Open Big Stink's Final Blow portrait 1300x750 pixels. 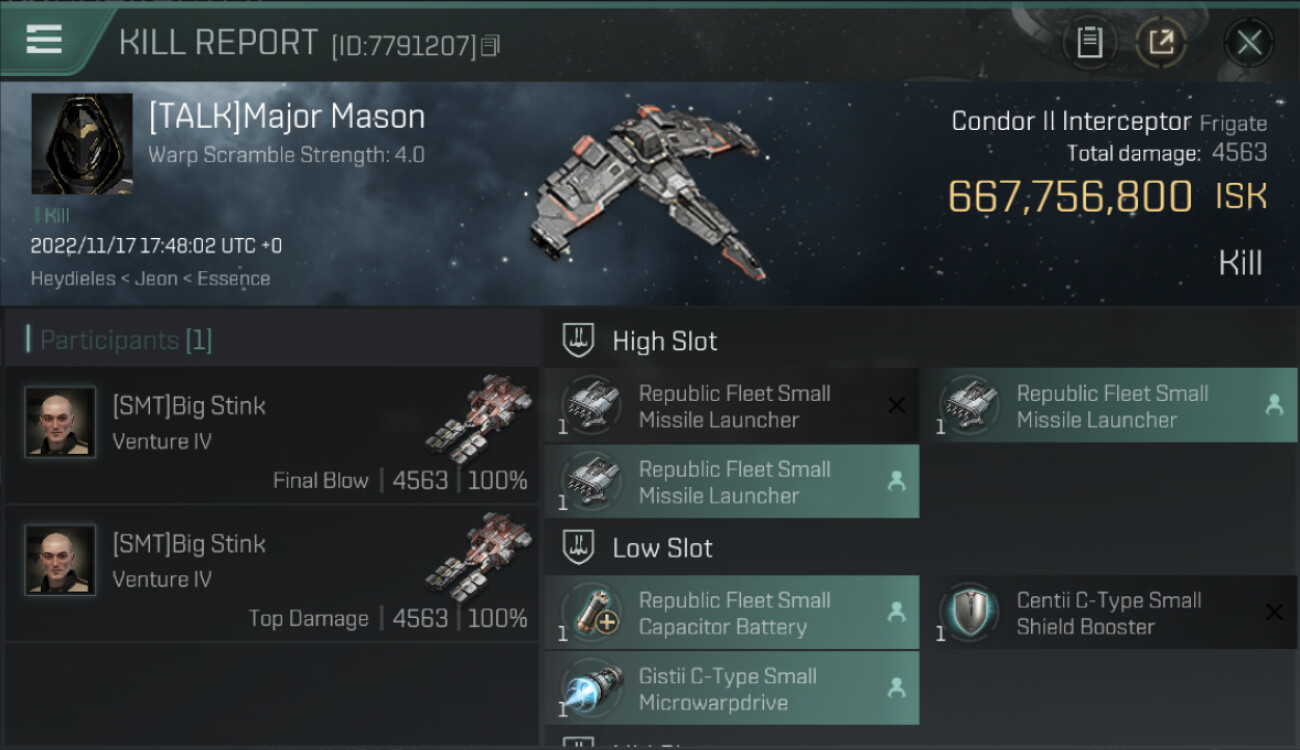pos(60,422)
